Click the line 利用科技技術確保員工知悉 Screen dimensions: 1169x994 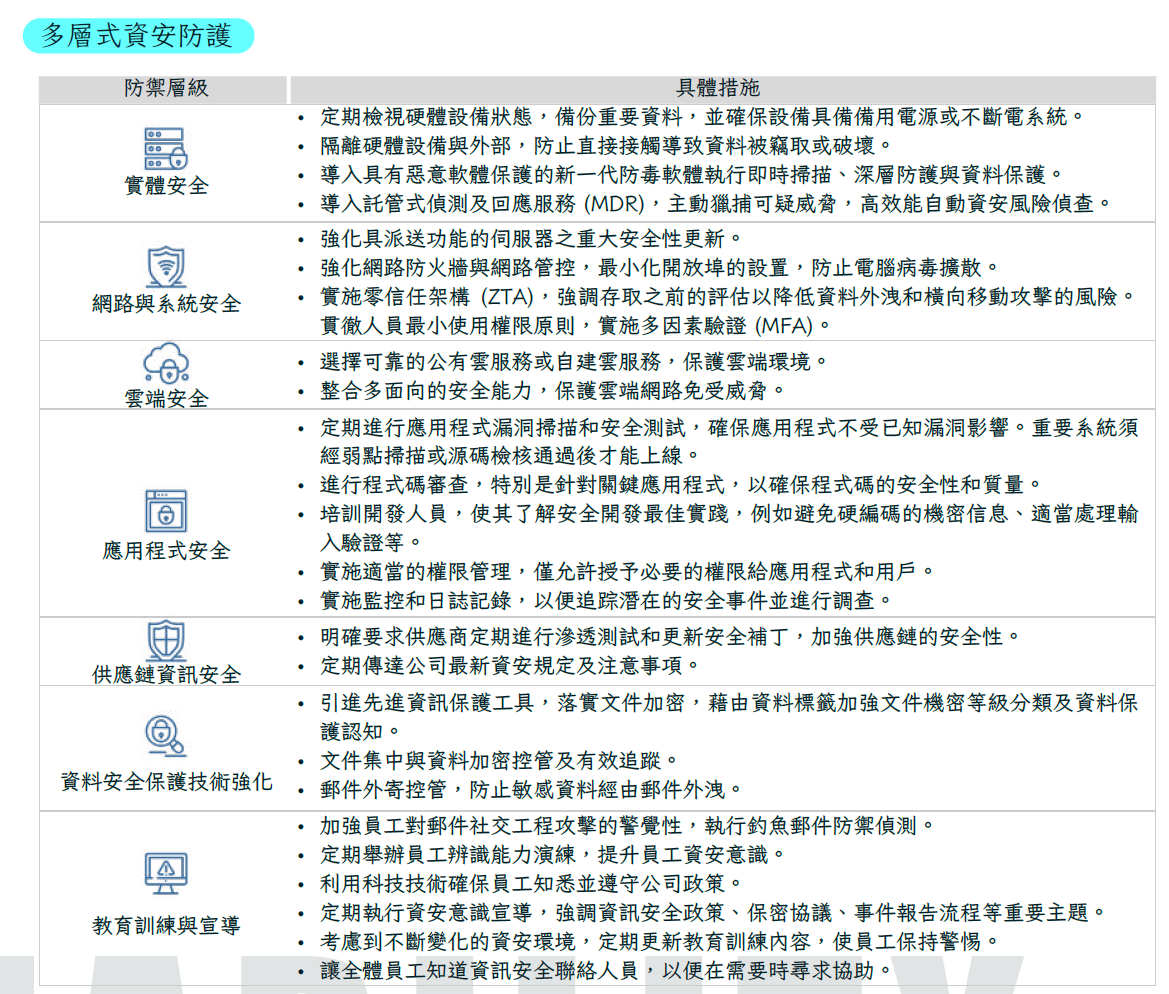(x=532, y=884)
